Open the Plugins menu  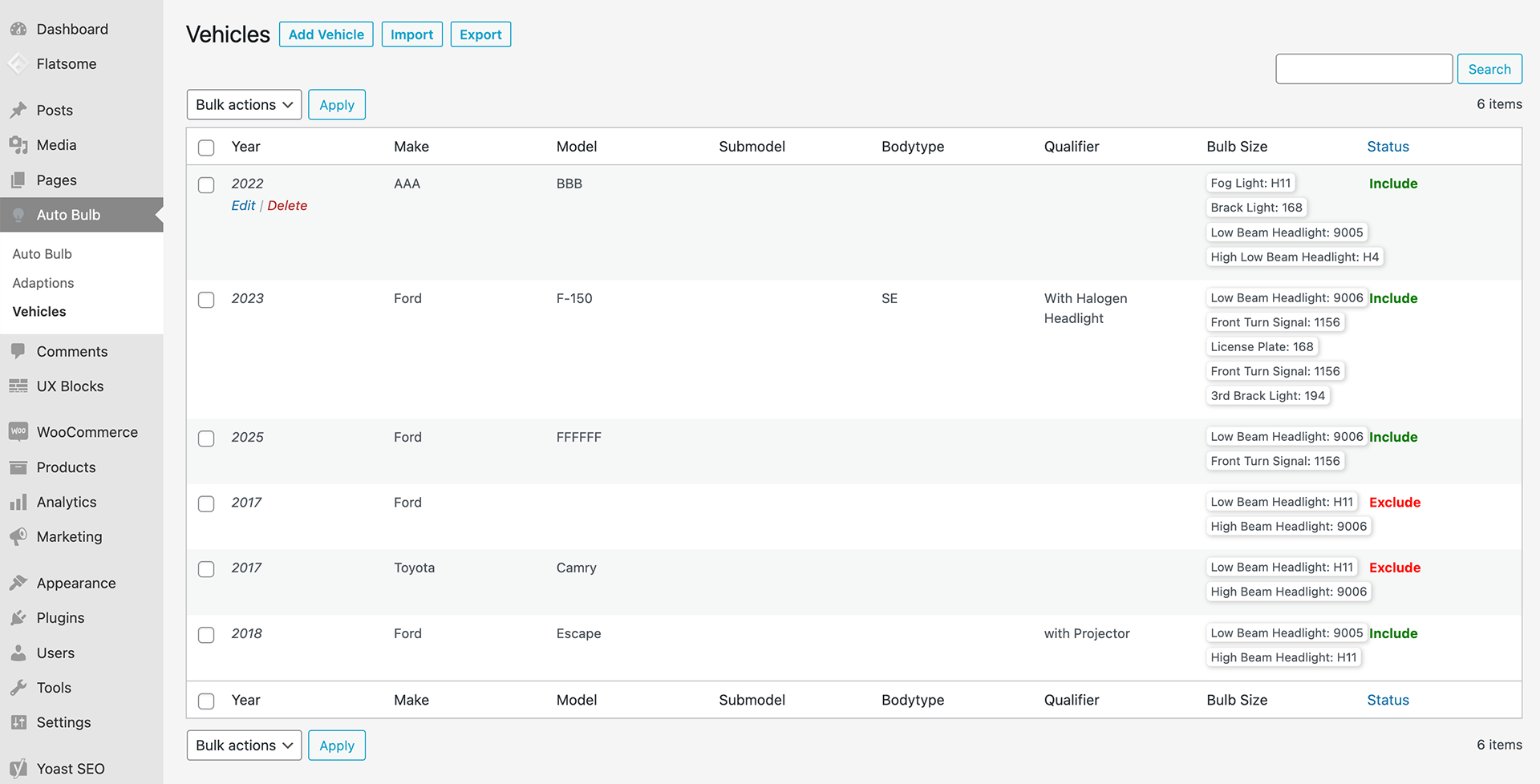tap(81, 618)
